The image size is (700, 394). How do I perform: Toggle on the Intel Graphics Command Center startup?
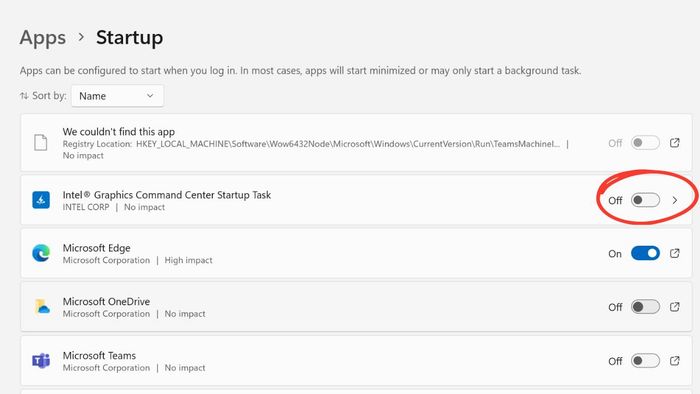[x=645, y=200]
